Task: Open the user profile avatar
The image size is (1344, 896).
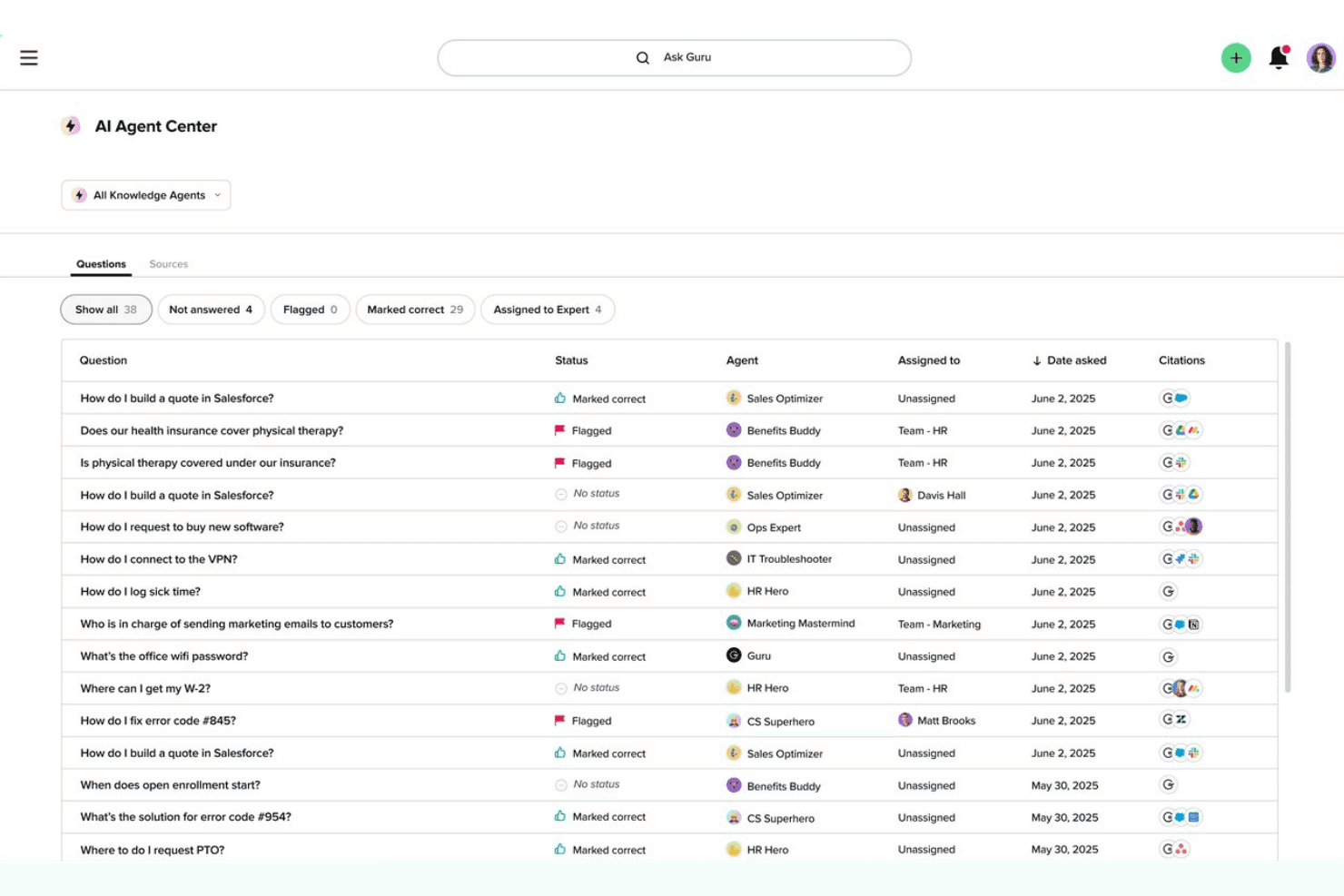Action: (1320, 58)
